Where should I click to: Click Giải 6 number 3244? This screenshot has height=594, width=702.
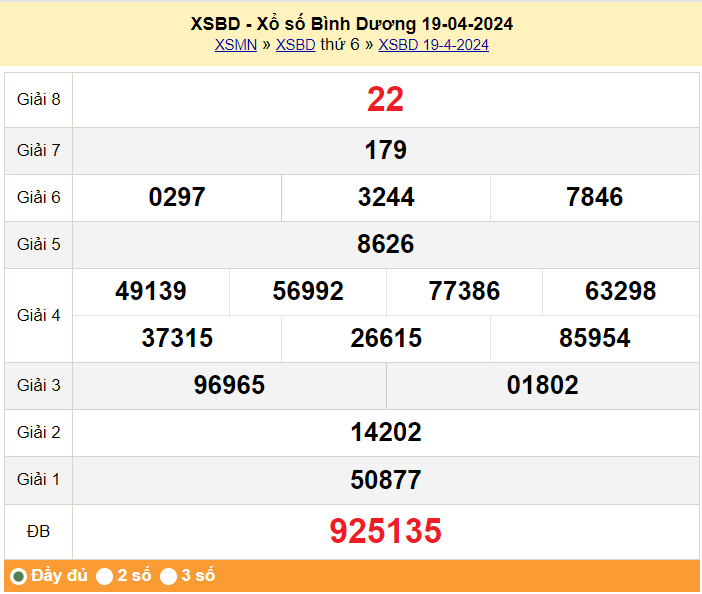386,197
